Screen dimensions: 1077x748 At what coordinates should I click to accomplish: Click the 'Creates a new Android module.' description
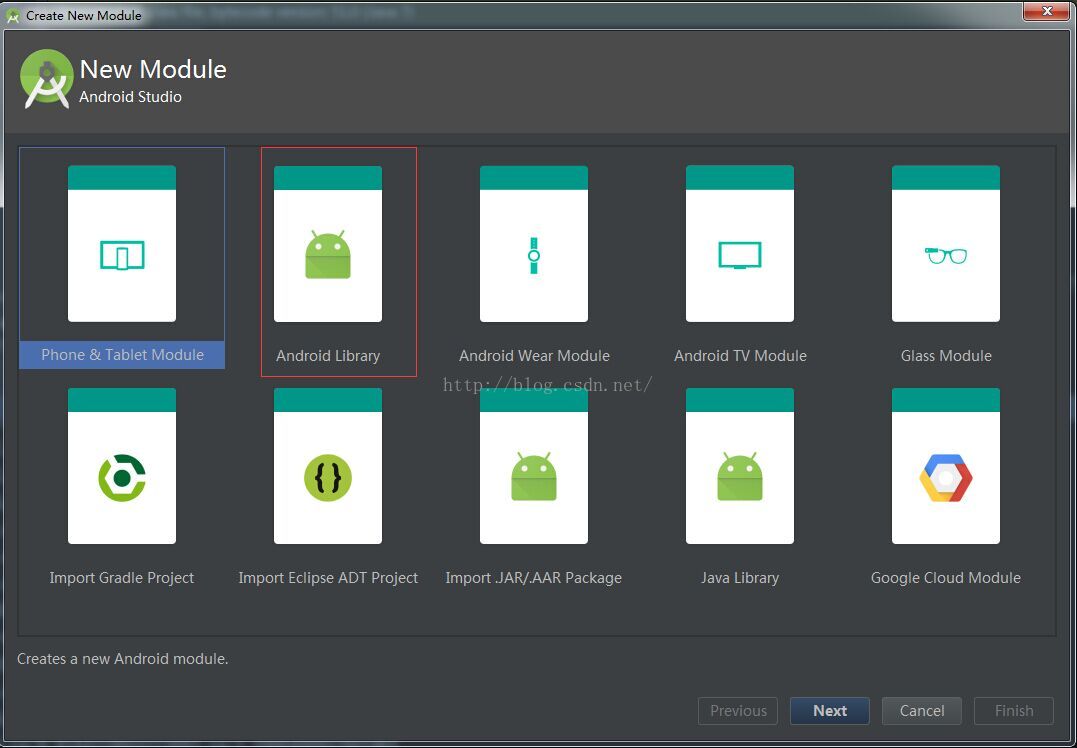(122, 659)
